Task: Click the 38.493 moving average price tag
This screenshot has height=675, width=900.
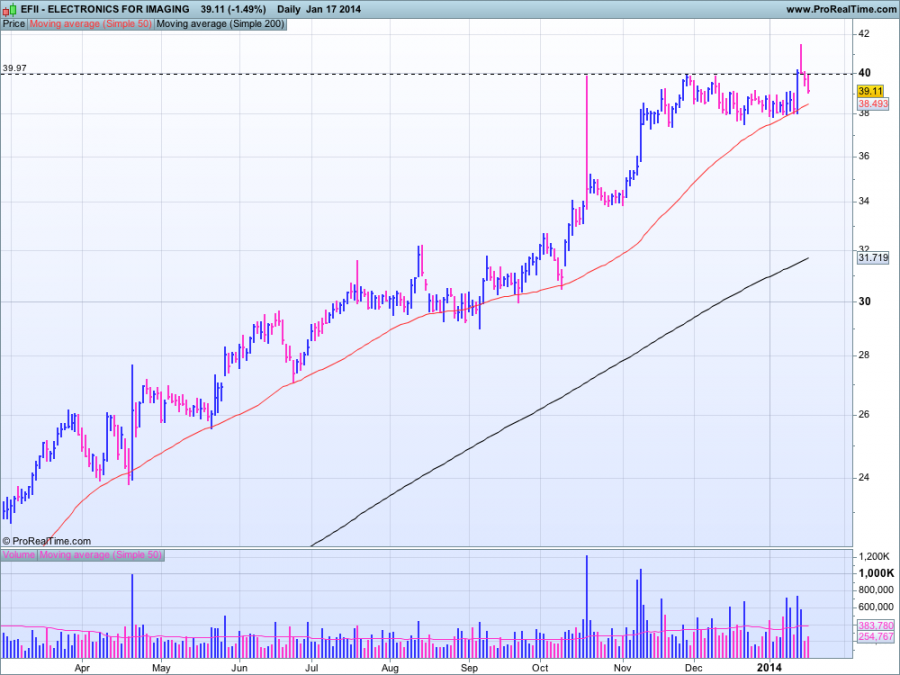Action: click(x=873, y=104)
